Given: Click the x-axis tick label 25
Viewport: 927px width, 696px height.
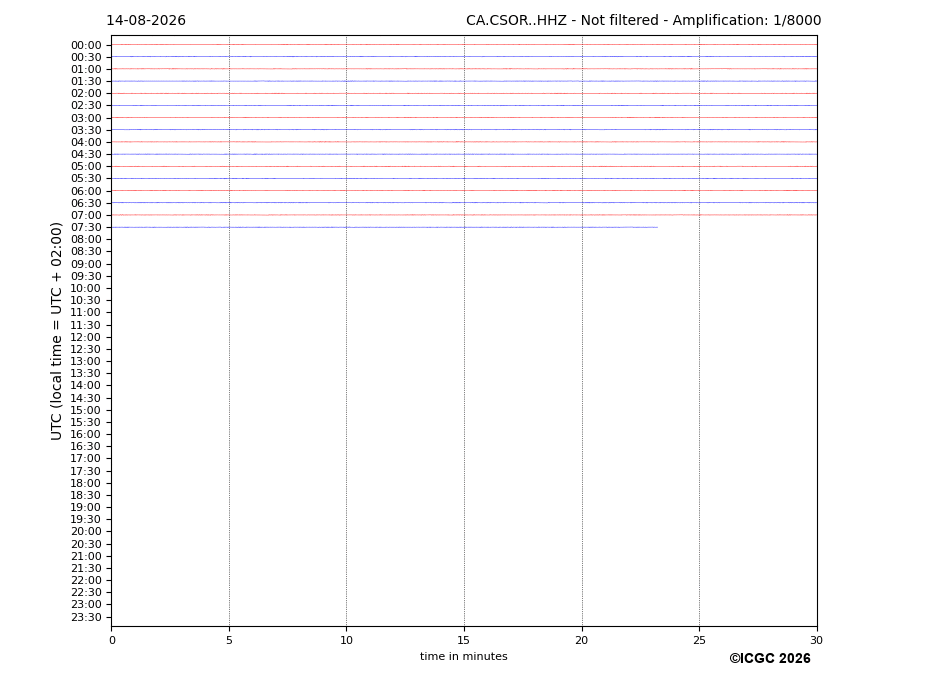Looking at the screenshot, I should click(699, 640).
